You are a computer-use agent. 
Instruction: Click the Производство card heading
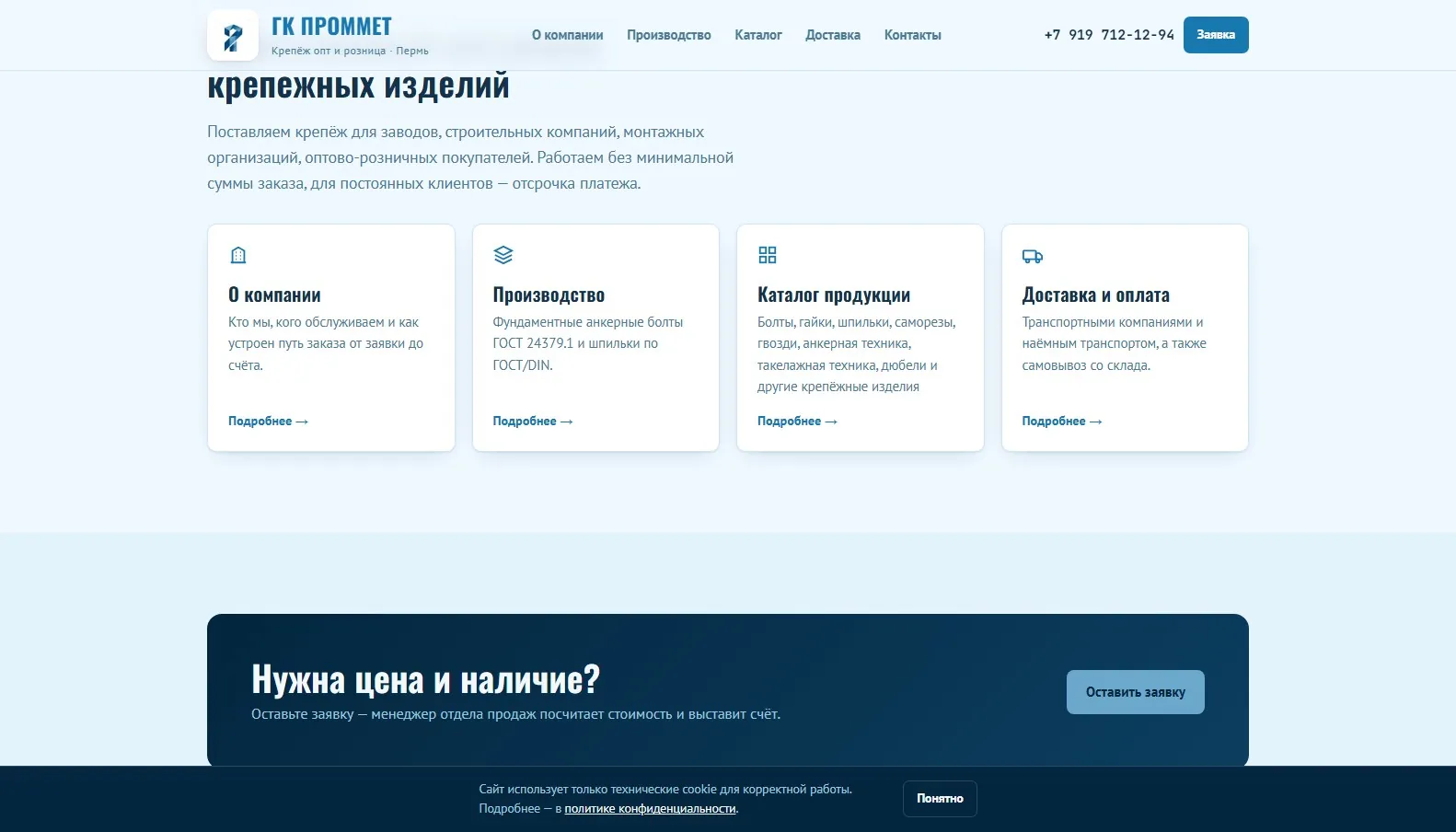[x=549, y=295]
